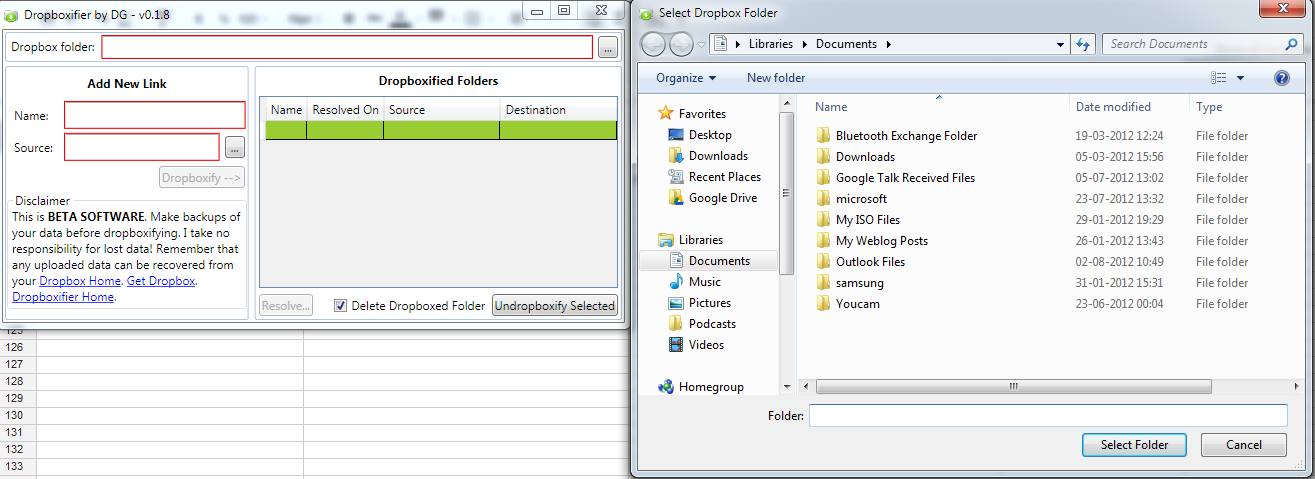Open the Organize menu
This screenshot has width=1315, height=479.
[x=686, y=78]
